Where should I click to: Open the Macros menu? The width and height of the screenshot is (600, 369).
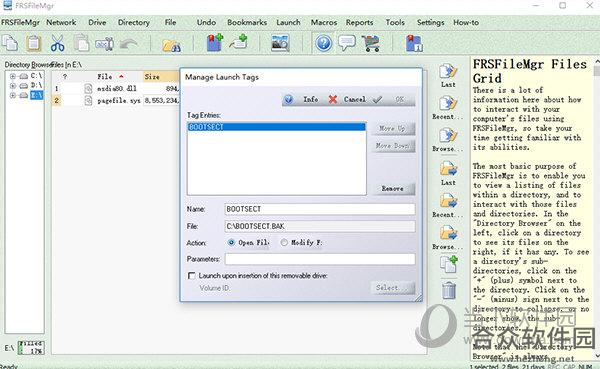pos(324,23)
